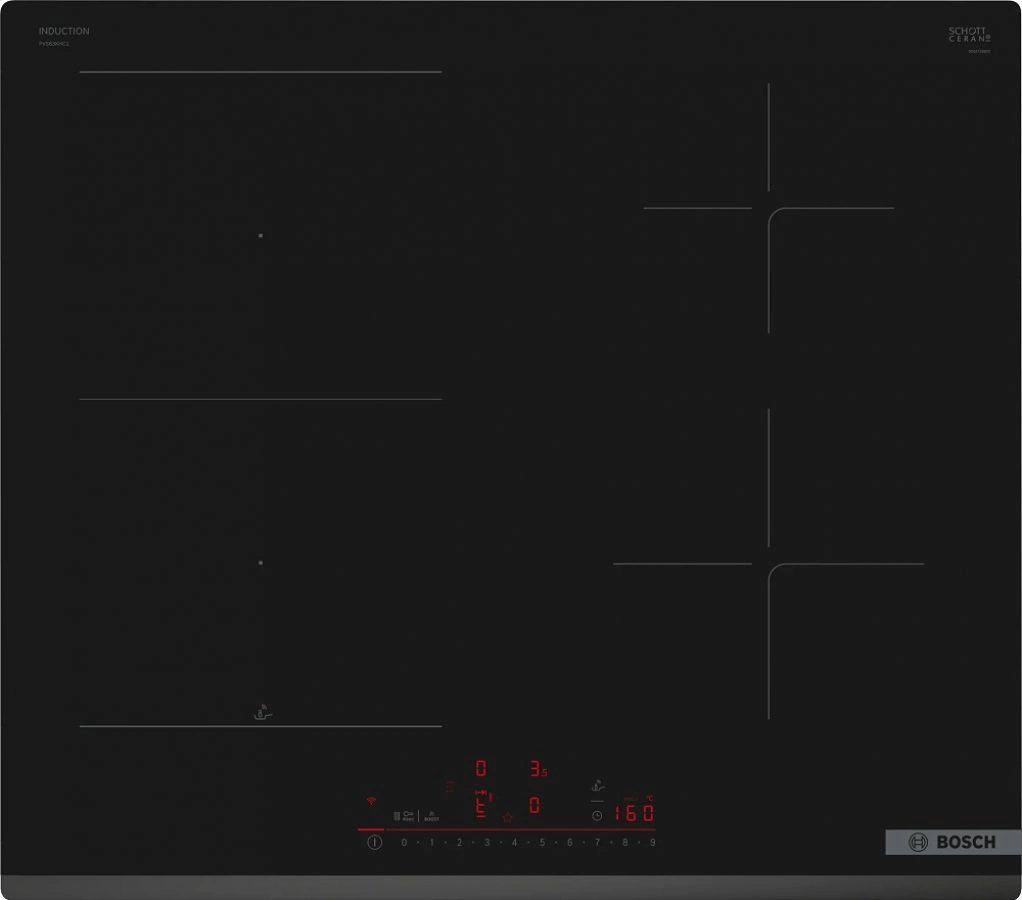Tap the pan symbol on the flex zone
1022x900 pixels.
tap(262, 712)
